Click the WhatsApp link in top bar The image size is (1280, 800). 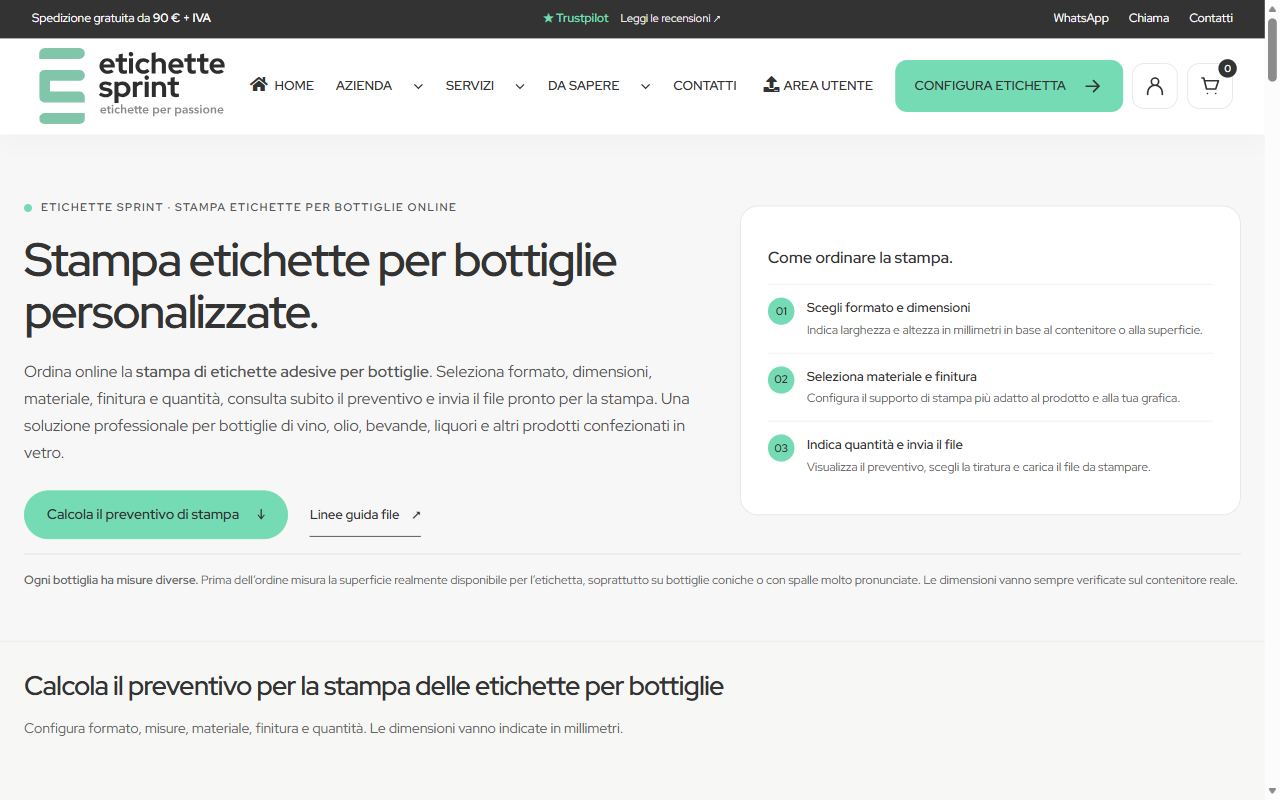[x=1081, y=18]
